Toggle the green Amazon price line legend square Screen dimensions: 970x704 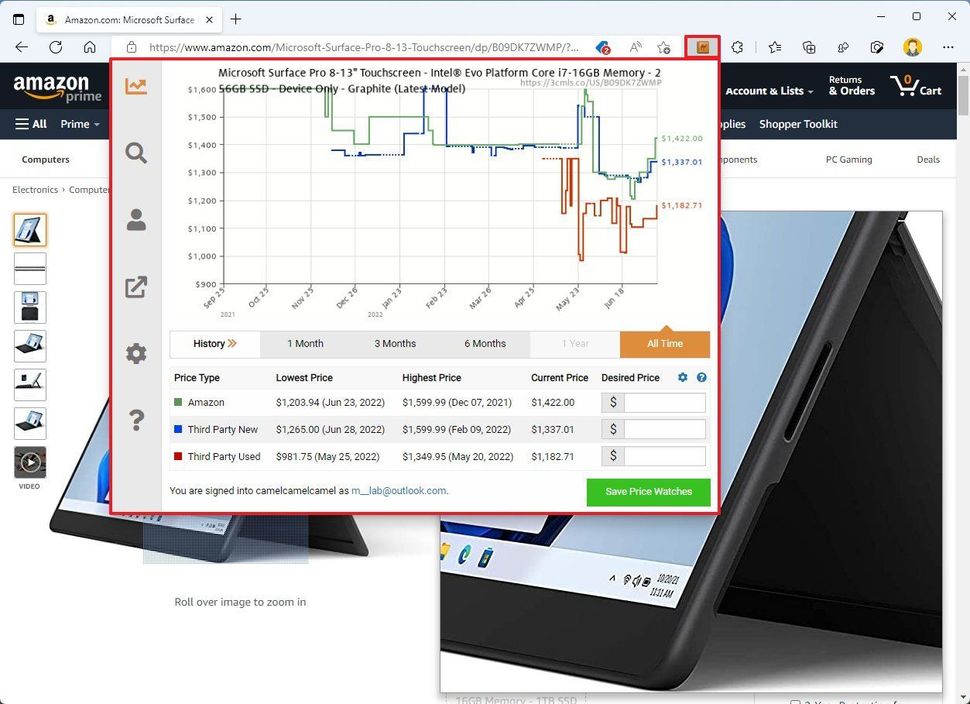point(177,402)
